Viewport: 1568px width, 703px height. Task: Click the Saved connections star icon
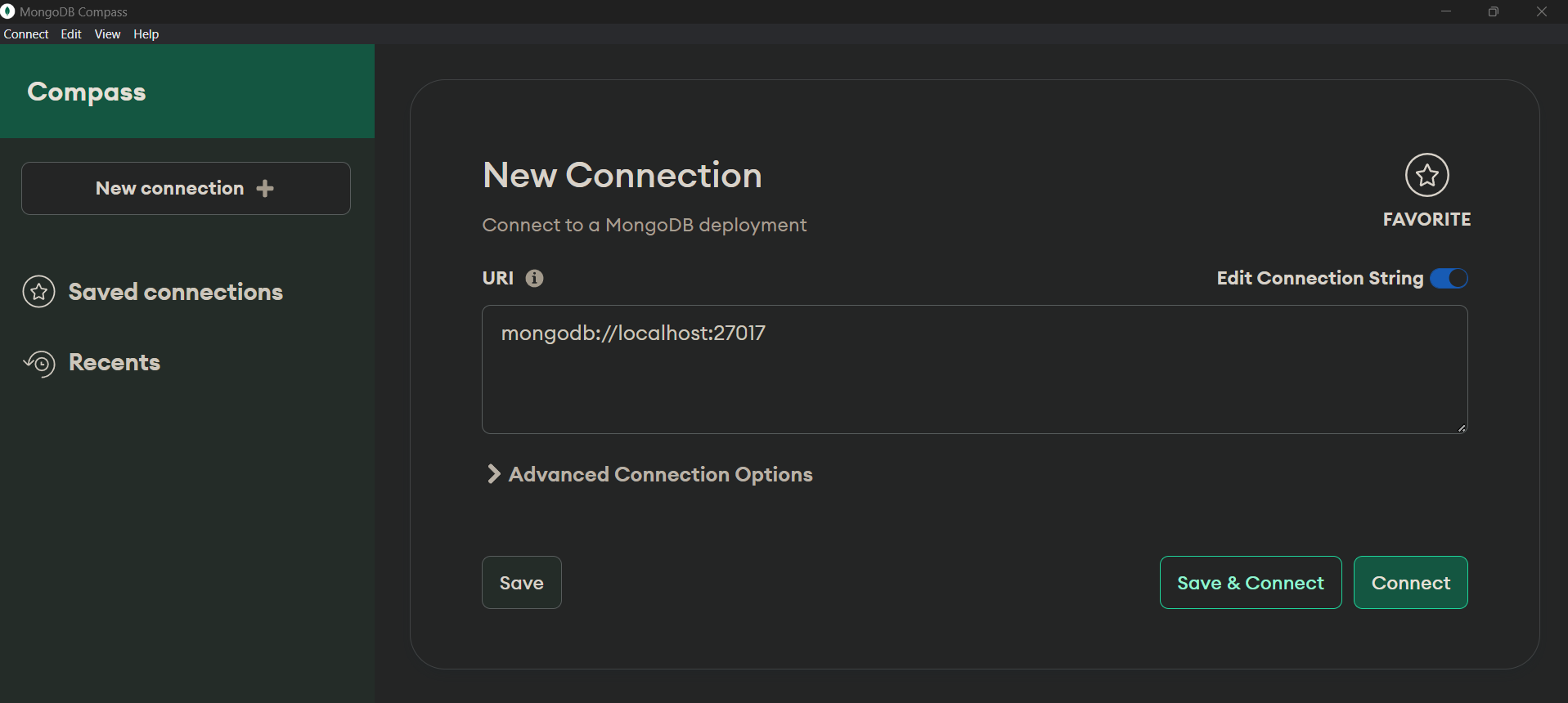(x=38, y=292)
